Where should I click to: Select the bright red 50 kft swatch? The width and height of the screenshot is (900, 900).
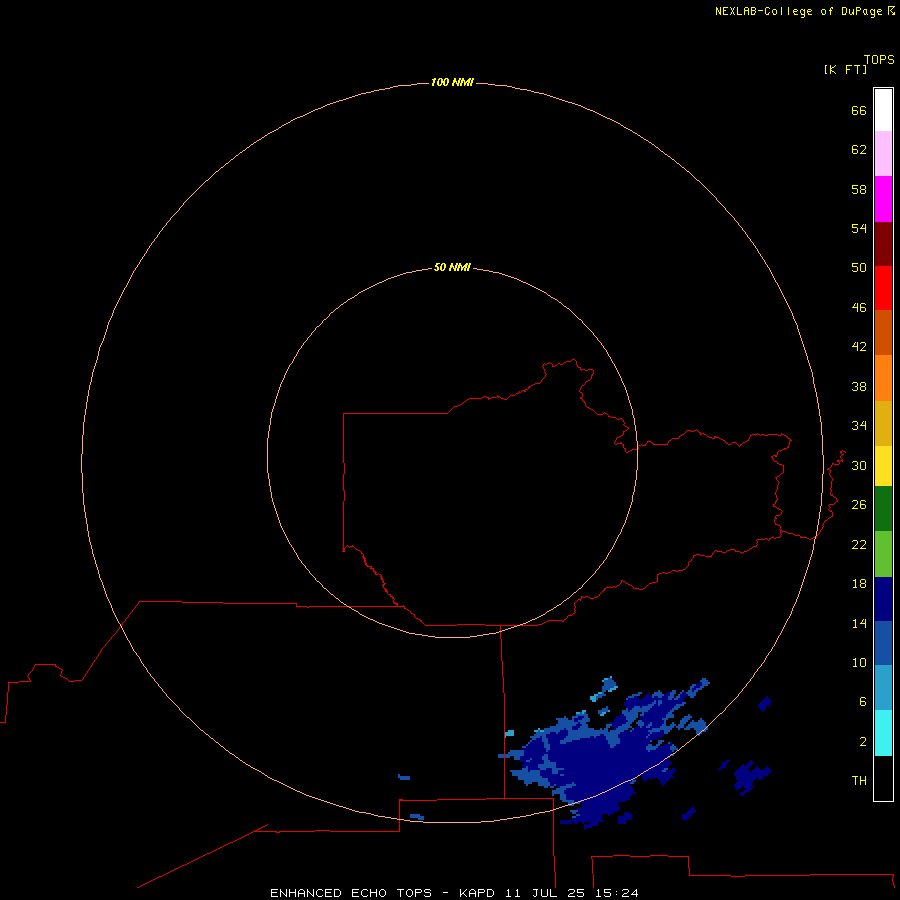(883, 288)
